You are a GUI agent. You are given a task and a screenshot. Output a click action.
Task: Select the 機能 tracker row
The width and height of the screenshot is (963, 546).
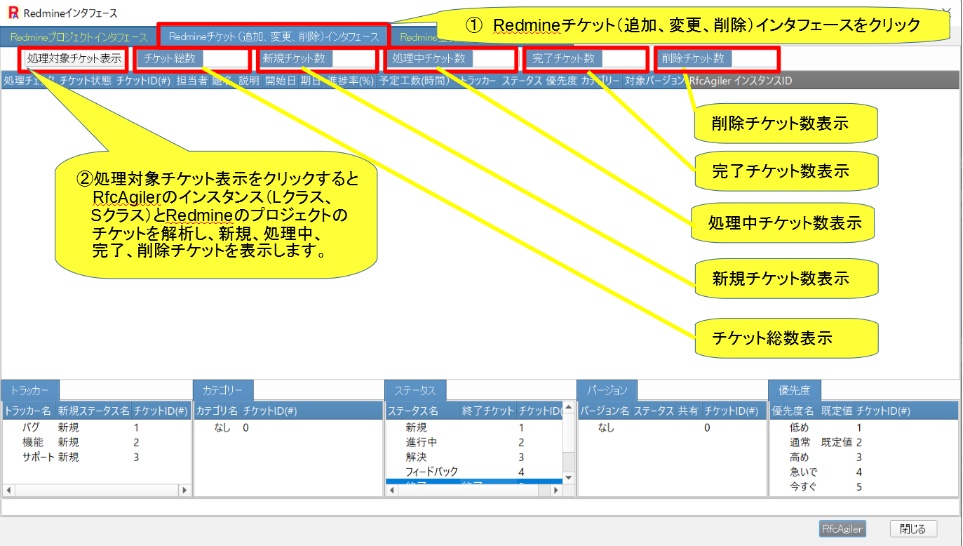point(97,442)
